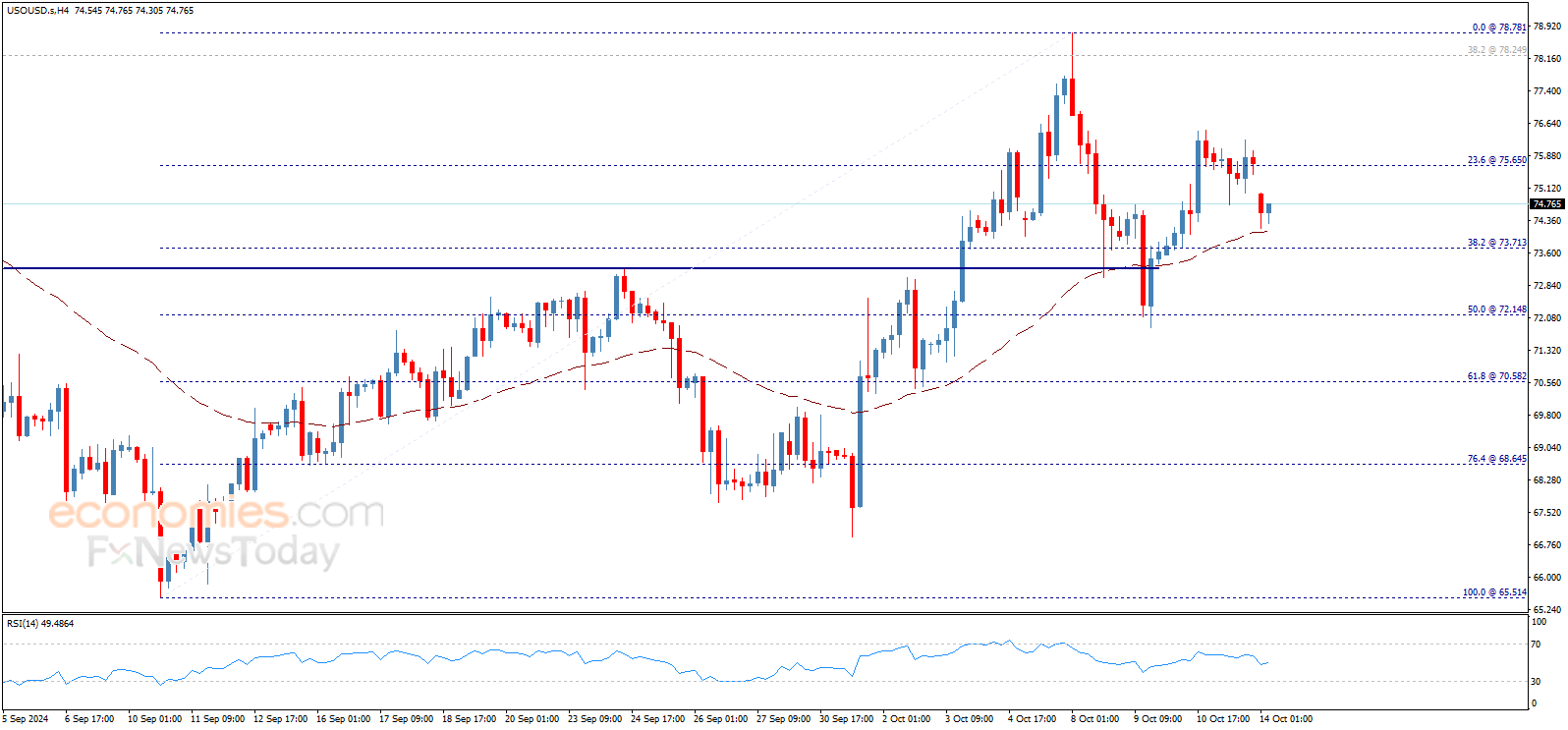Click the Fibonacci label 50.0 @ 72.148

(1497, 309)
